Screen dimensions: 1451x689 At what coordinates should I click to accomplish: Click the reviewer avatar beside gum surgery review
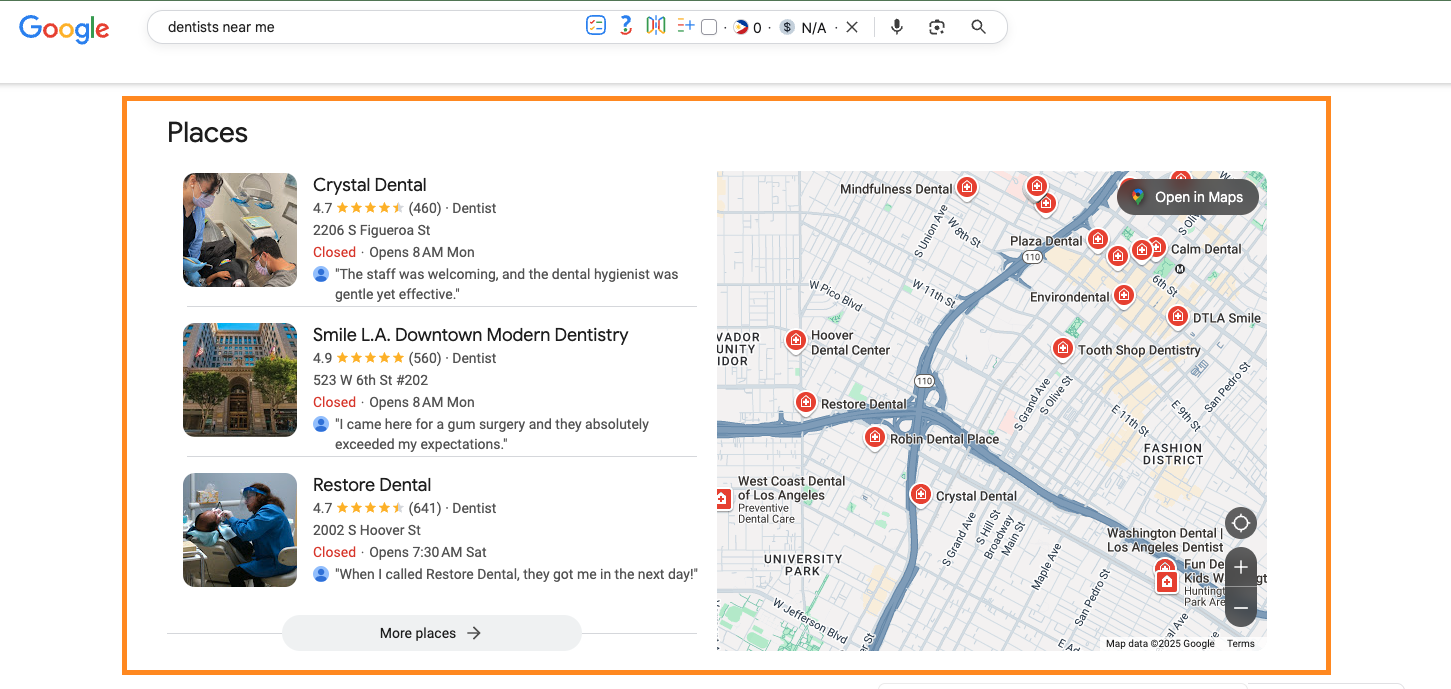coord(321,424)
